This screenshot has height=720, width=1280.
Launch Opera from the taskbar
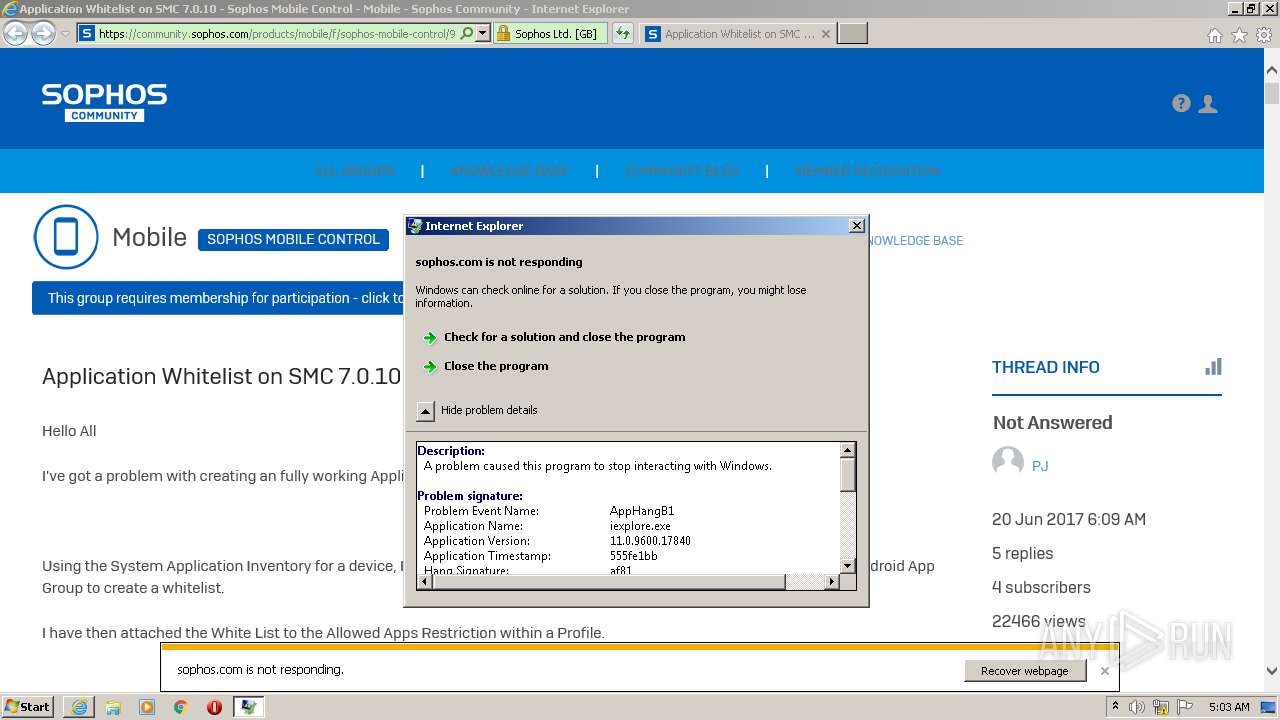click(x=214, y=707)
